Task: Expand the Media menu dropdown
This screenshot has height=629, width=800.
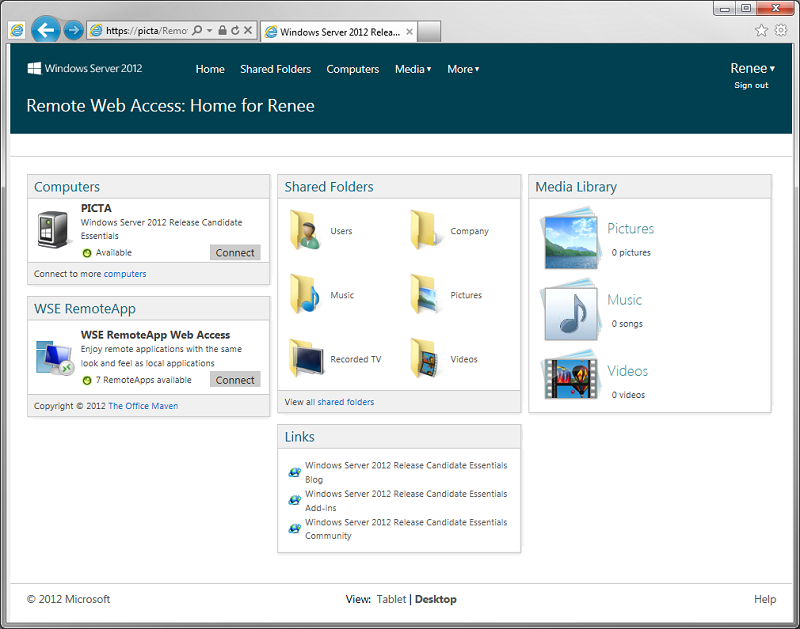Action: coord(413,69)
